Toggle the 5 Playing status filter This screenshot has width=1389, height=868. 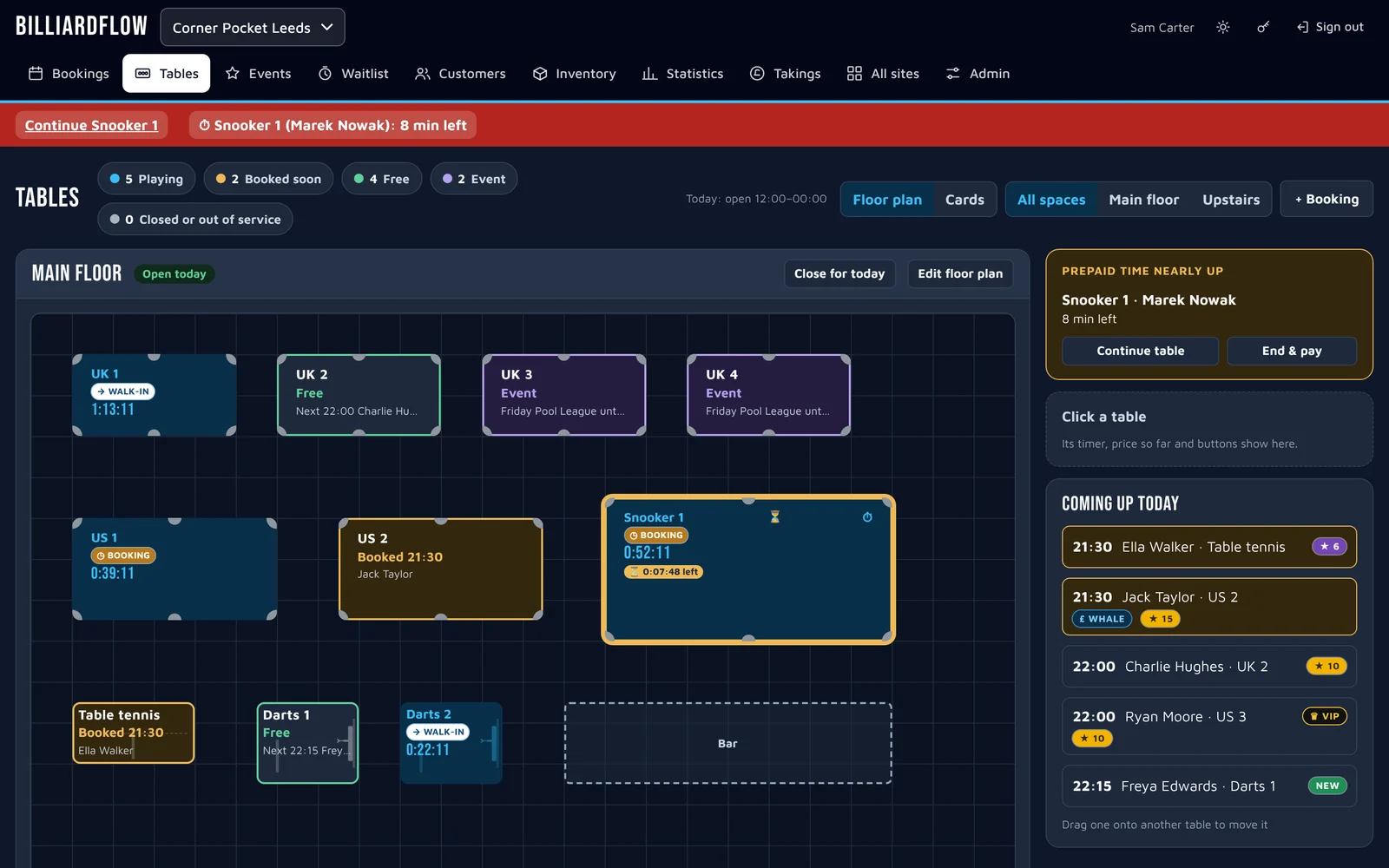point(146,179)
